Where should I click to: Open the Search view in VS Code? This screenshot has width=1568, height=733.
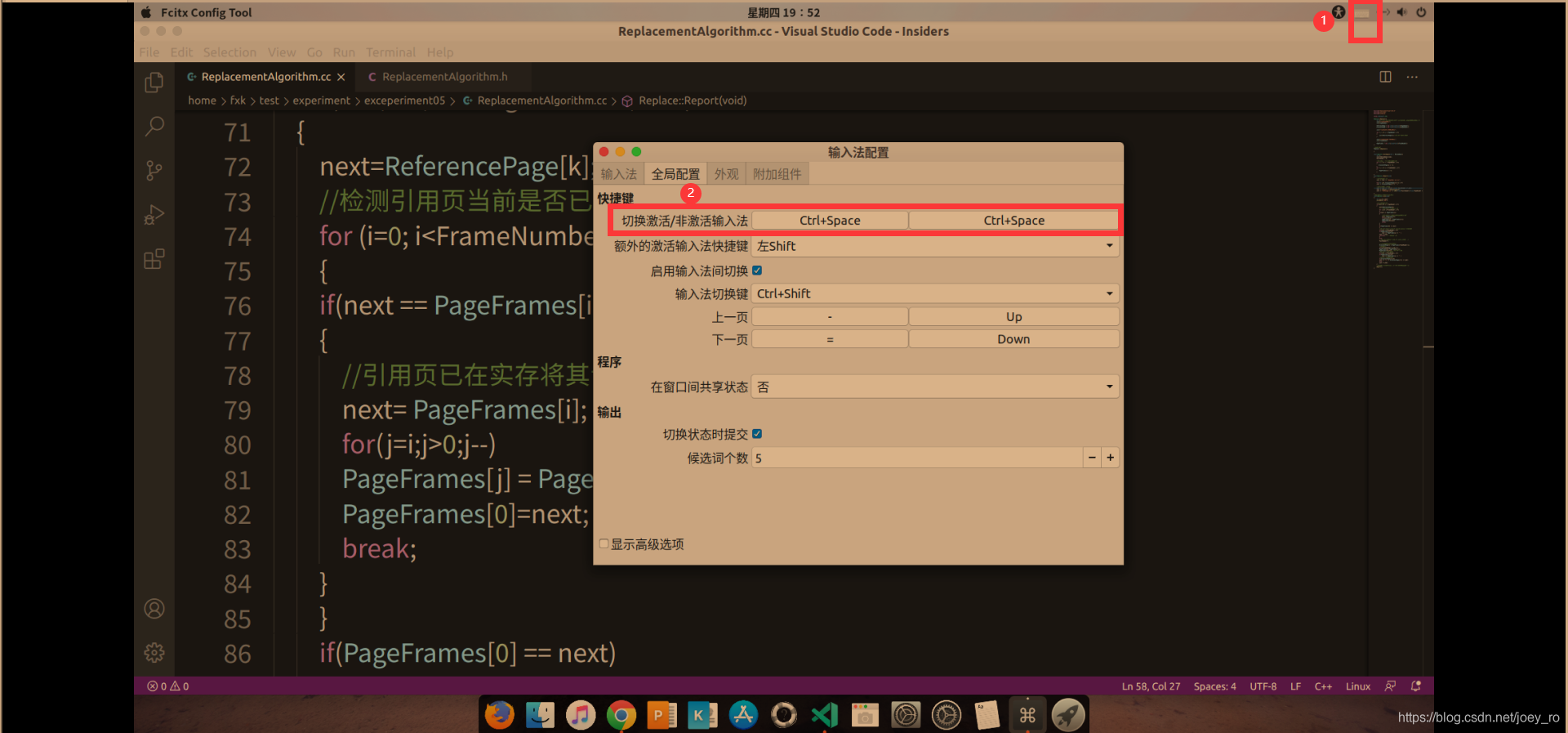[x=154, y=126]
